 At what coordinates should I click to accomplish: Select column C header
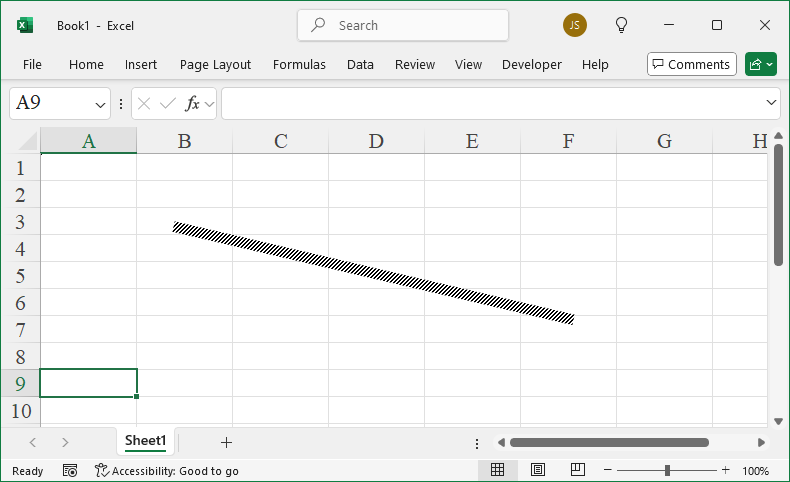point(281,141)
